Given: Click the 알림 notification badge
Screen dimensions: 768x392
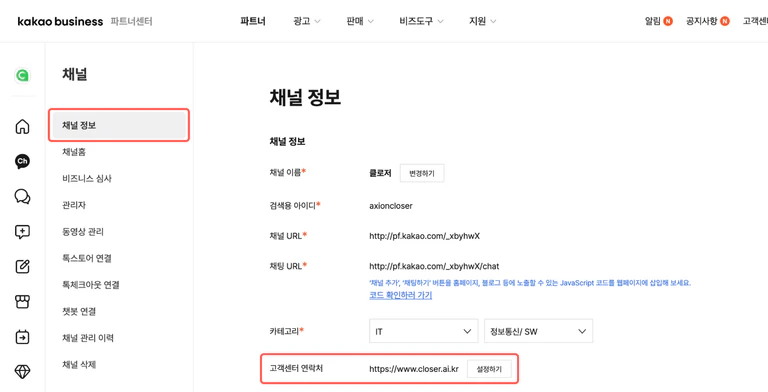Looking at the screenshot, I should coord(668,21).
